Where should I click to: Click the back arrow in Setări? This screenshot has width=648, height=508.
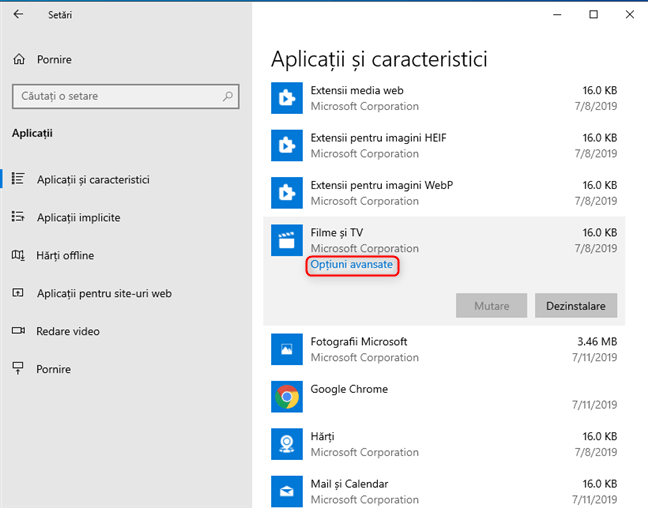click(19, 15)
